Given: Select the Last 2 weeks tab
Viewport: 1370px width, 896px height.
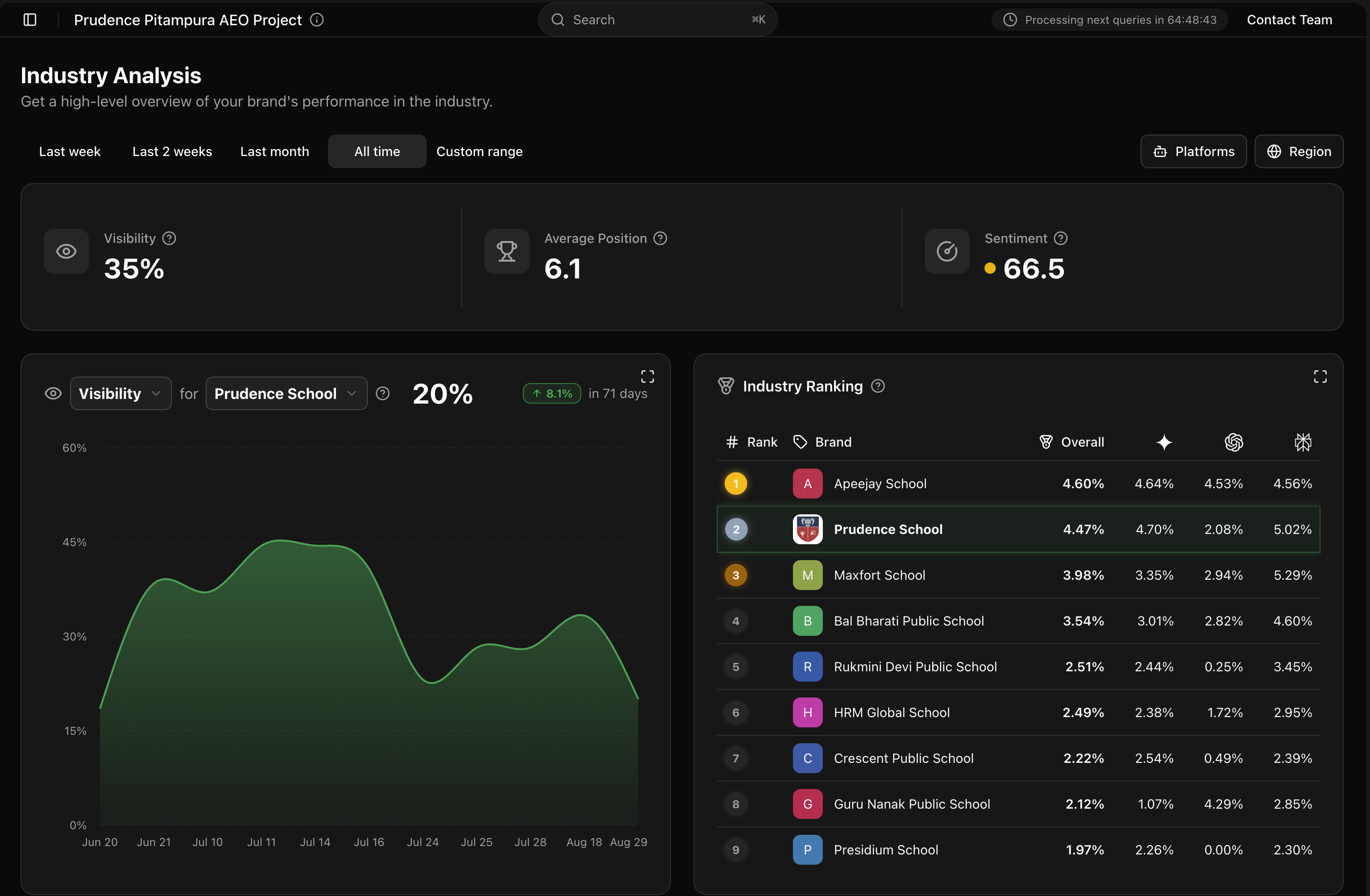Looking at the screenshot, I should coord(172,151).
